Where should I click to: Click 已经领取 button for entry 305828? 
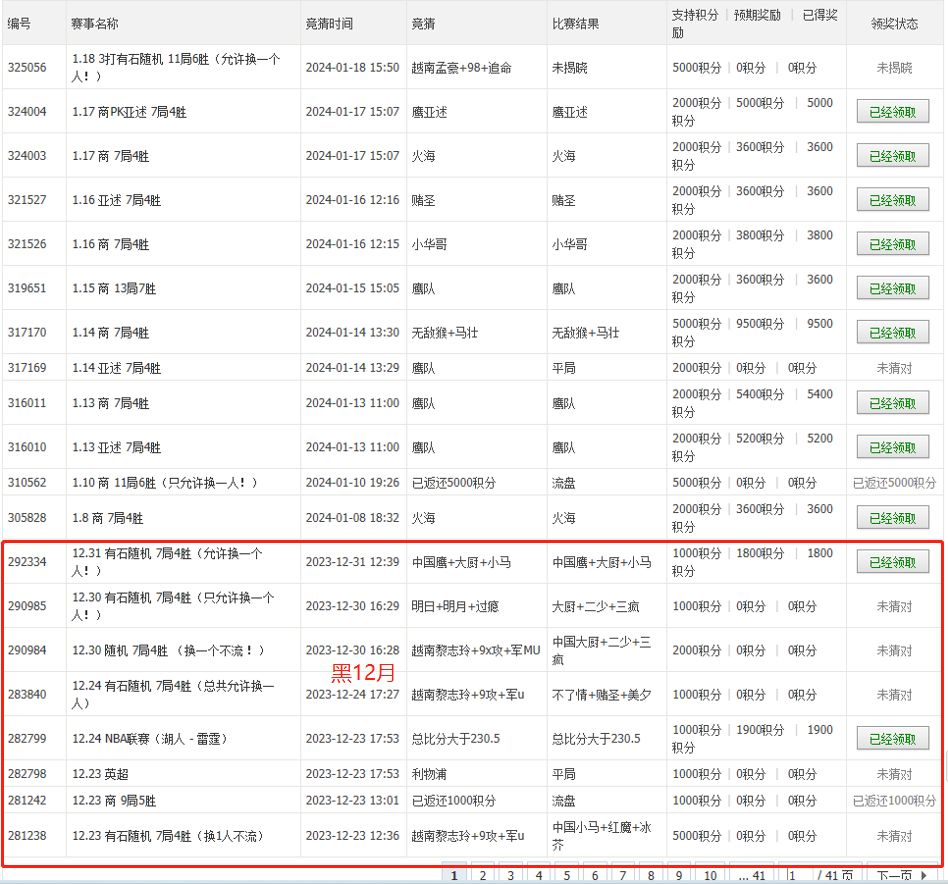[893, 519]
